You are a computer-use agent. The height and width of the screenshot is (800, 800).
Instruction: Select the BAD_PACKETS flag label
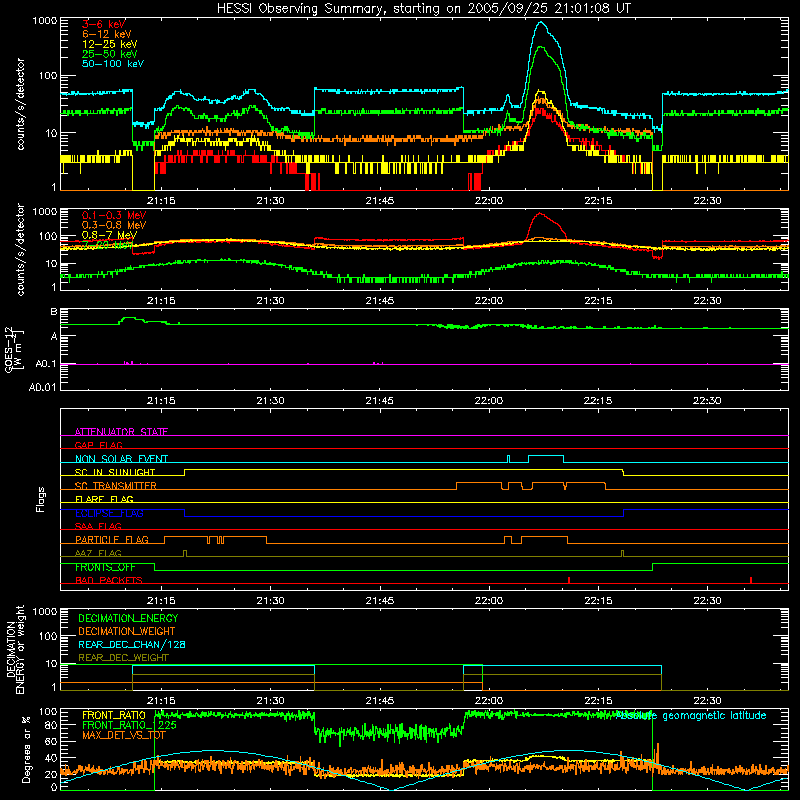[109, 580]
